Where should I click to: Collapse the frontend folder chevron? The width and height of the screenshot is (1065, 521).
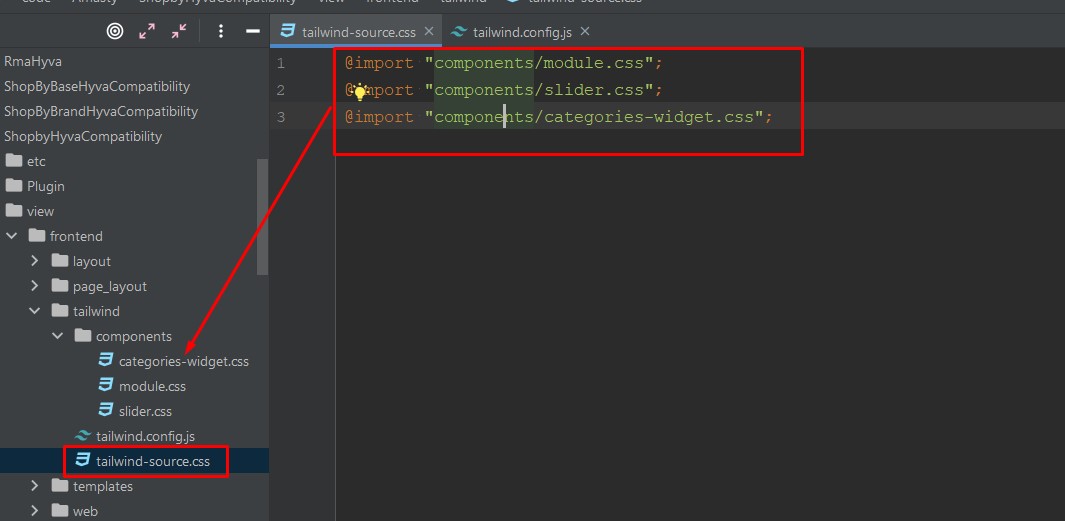click(12, 236)
